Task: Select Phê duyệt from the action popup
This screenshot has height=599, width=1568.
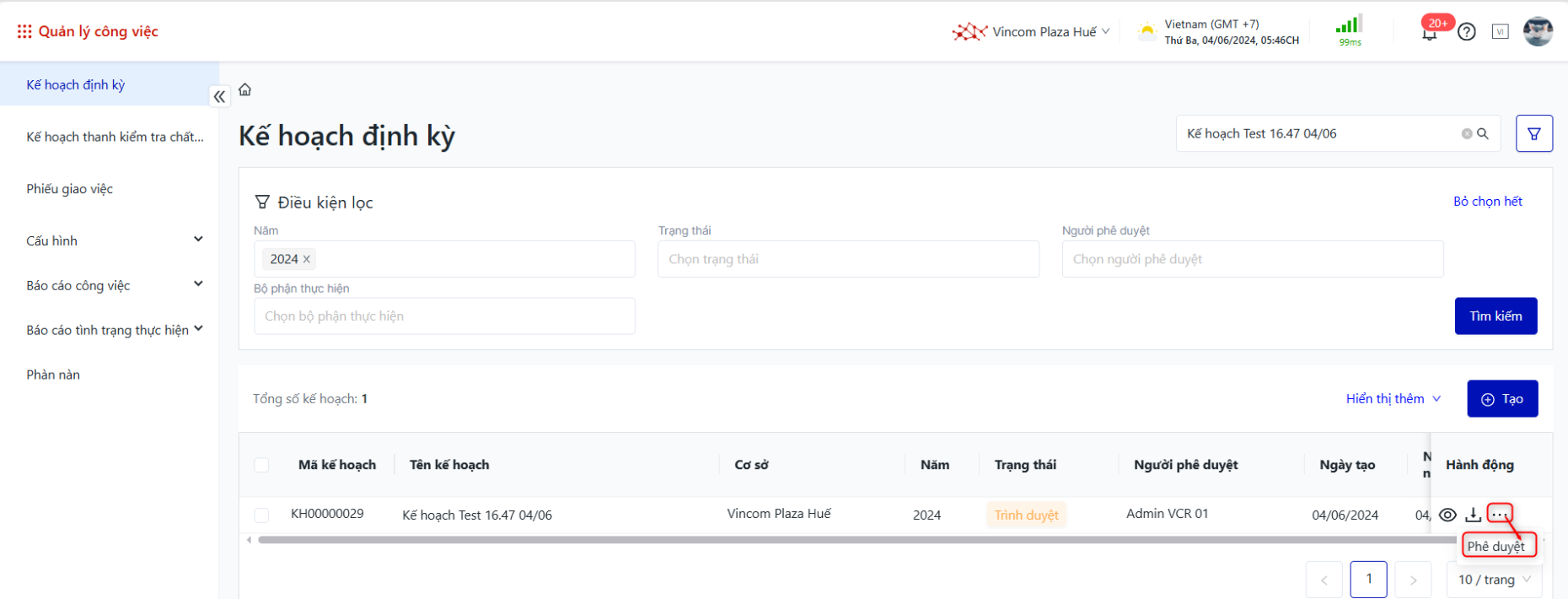Action: [1496, 546]
